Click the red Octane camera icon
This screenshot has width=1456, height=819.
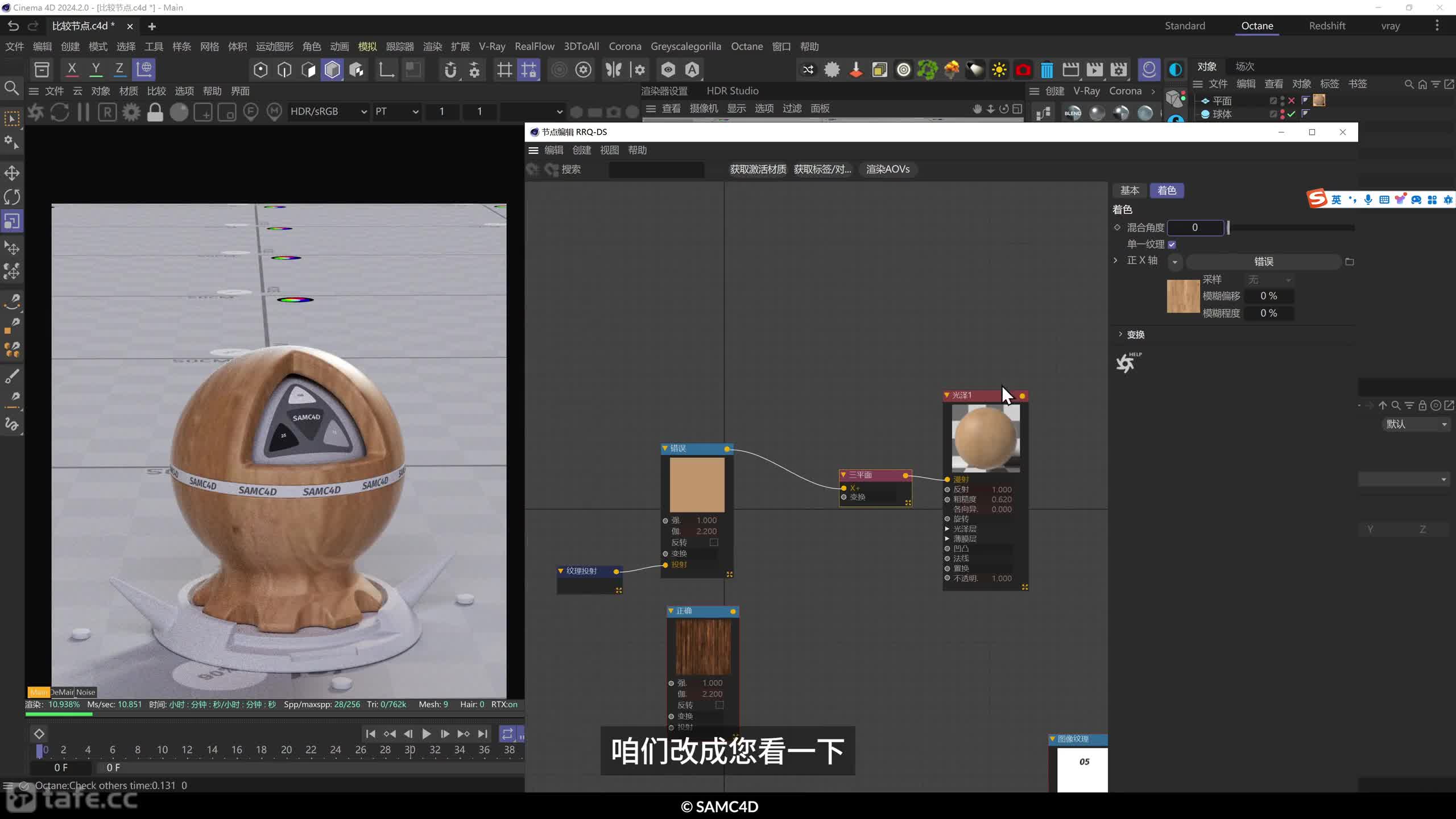tap(1023, 70)
